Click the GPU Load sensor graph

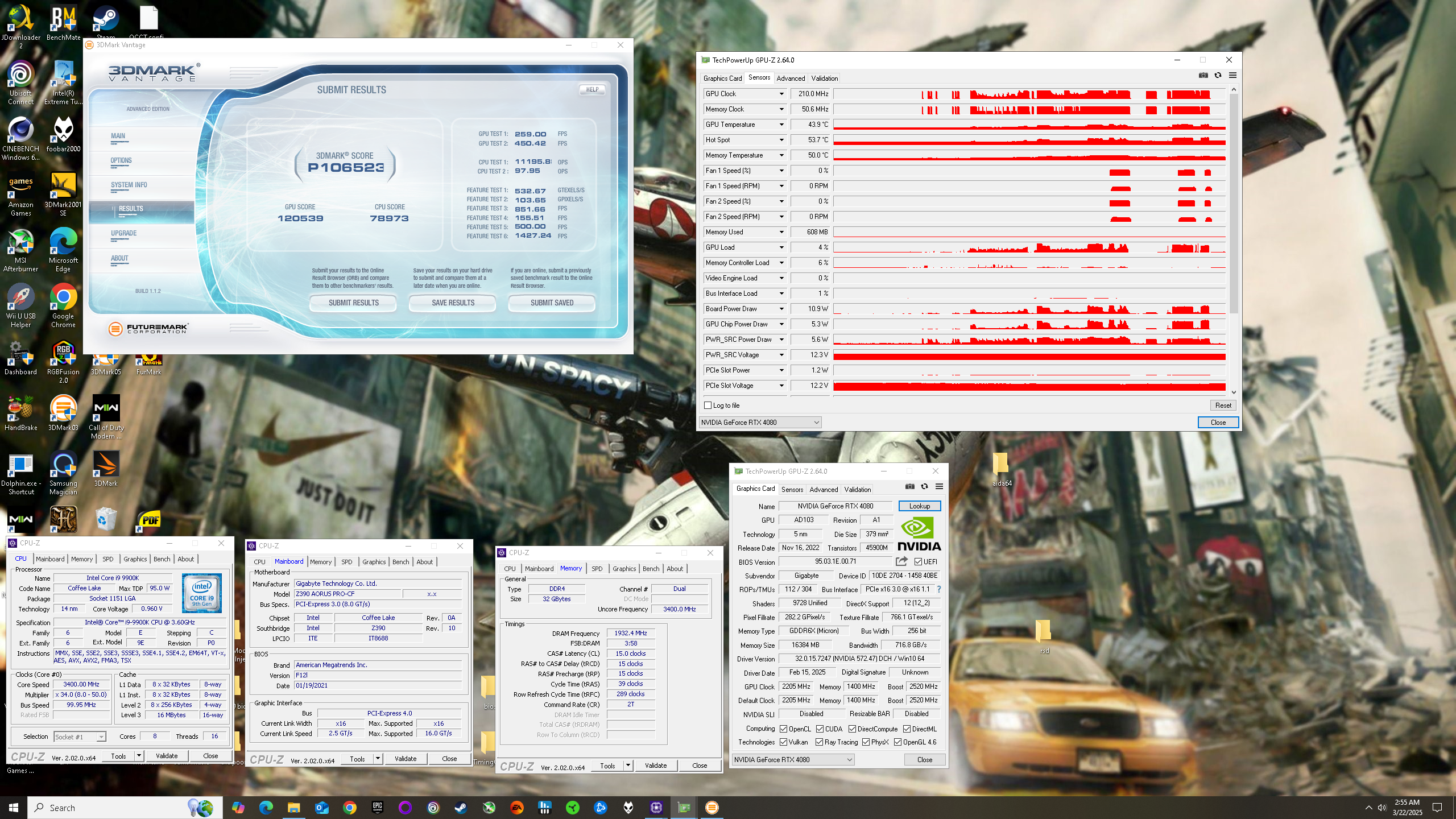(x=1029, y=247)
